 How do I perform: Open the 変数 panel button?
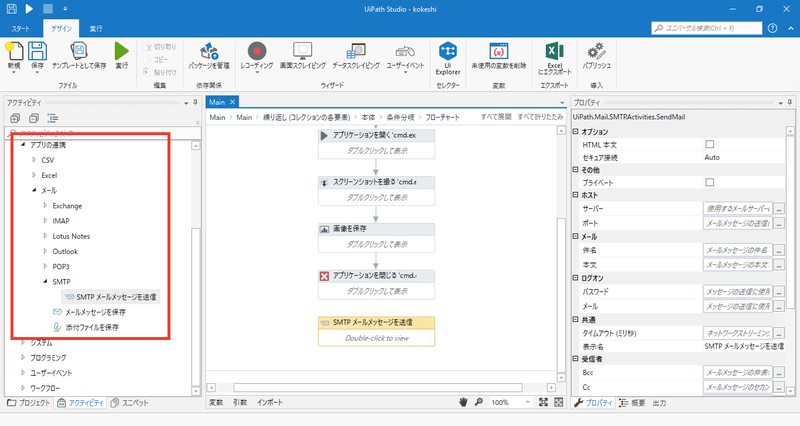(x=216, y=402)
